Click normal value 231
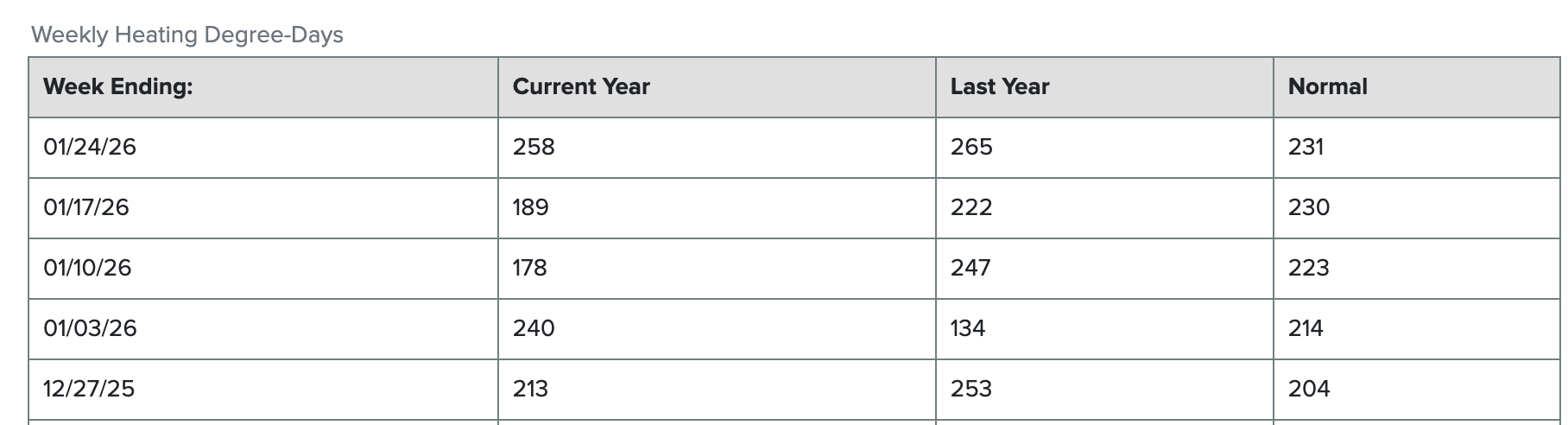 [x=1306, y=148]
